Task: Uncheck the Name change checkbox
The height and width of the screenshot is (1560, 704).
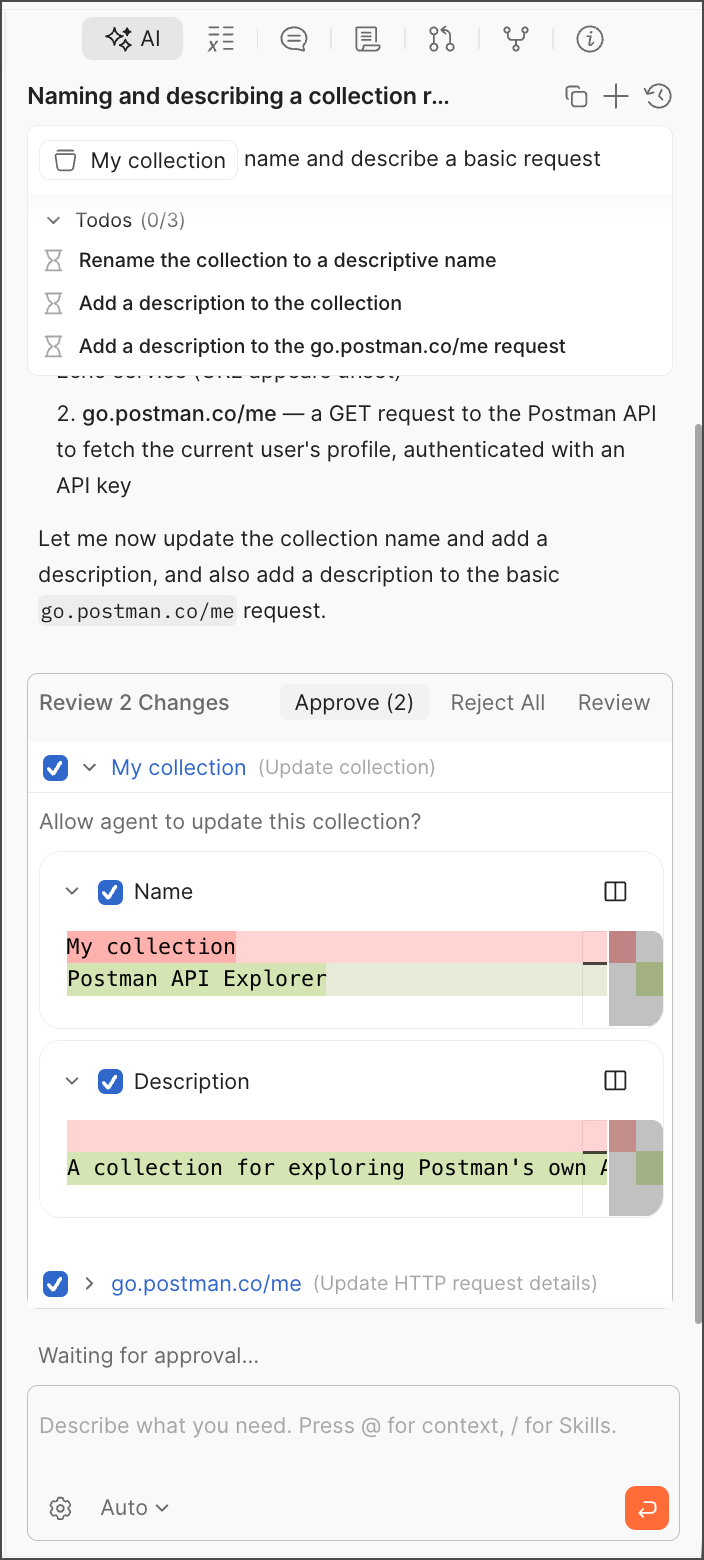Action: 110,892
